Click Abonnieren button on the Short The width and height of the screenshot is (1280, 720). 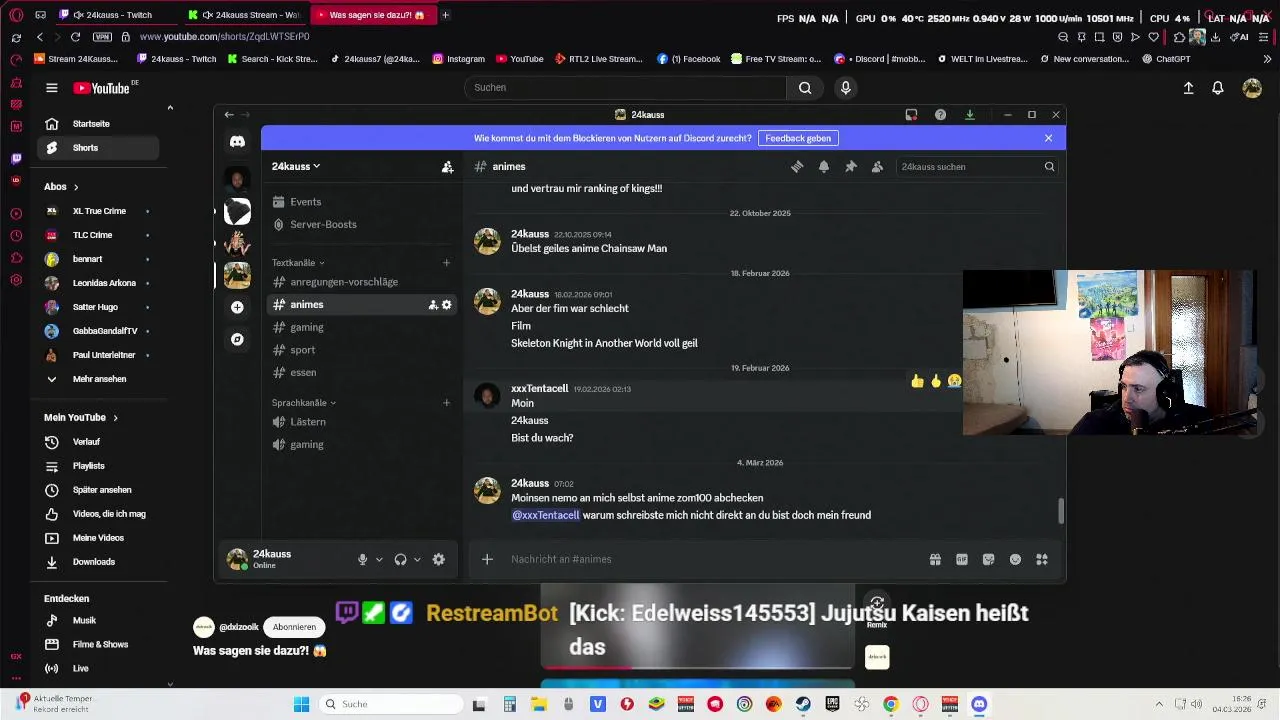click(294, 627)
